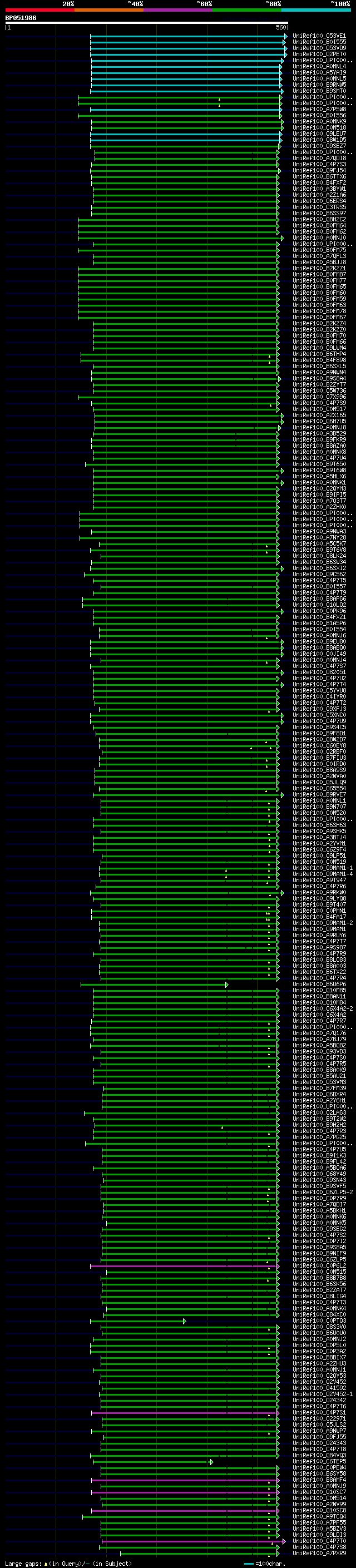The image size is (356, 1568).
Task: Select label UniRef100_A3BYW1
Action: [x=319, y=189]
